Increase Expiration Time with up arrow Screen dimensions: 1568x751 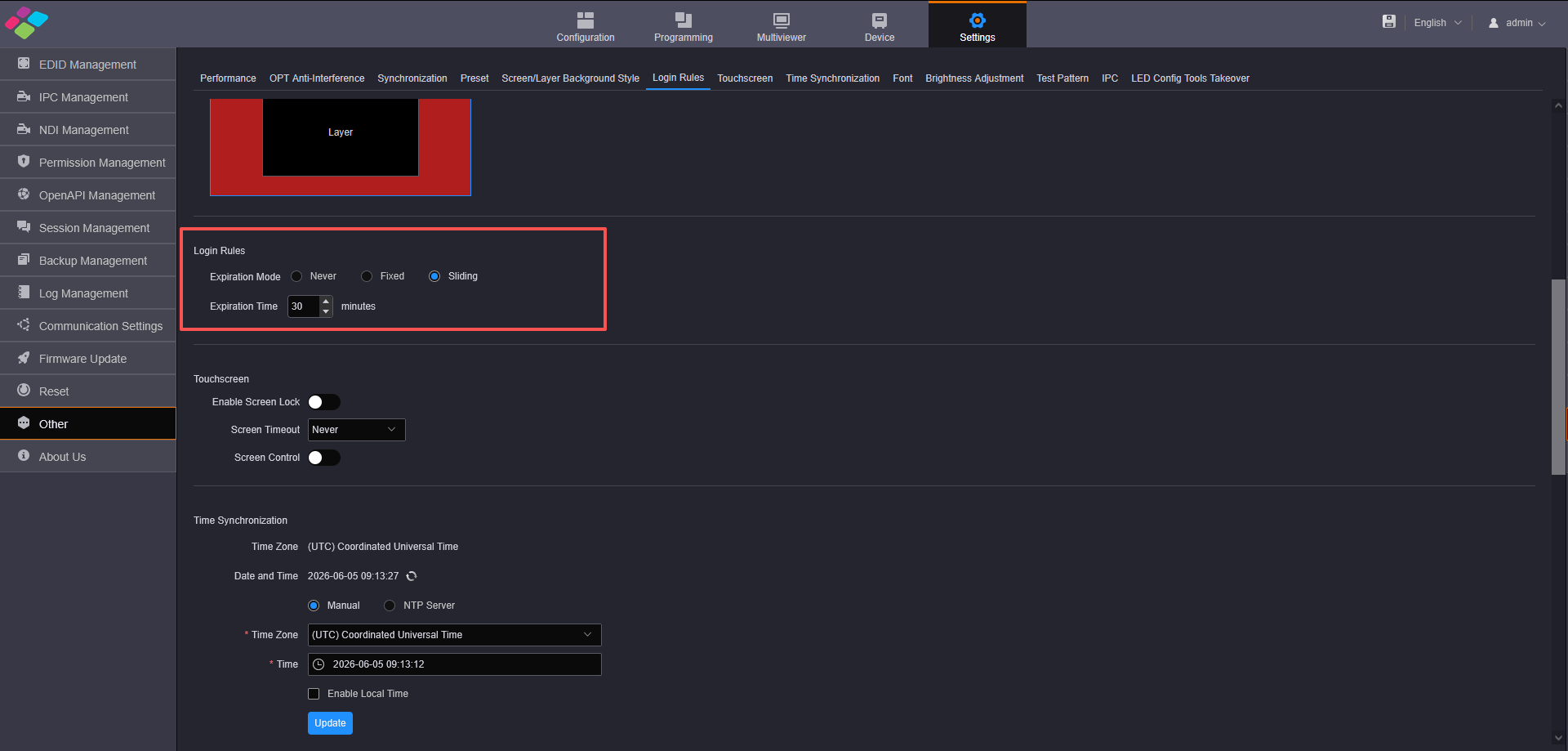click(326, 302)
